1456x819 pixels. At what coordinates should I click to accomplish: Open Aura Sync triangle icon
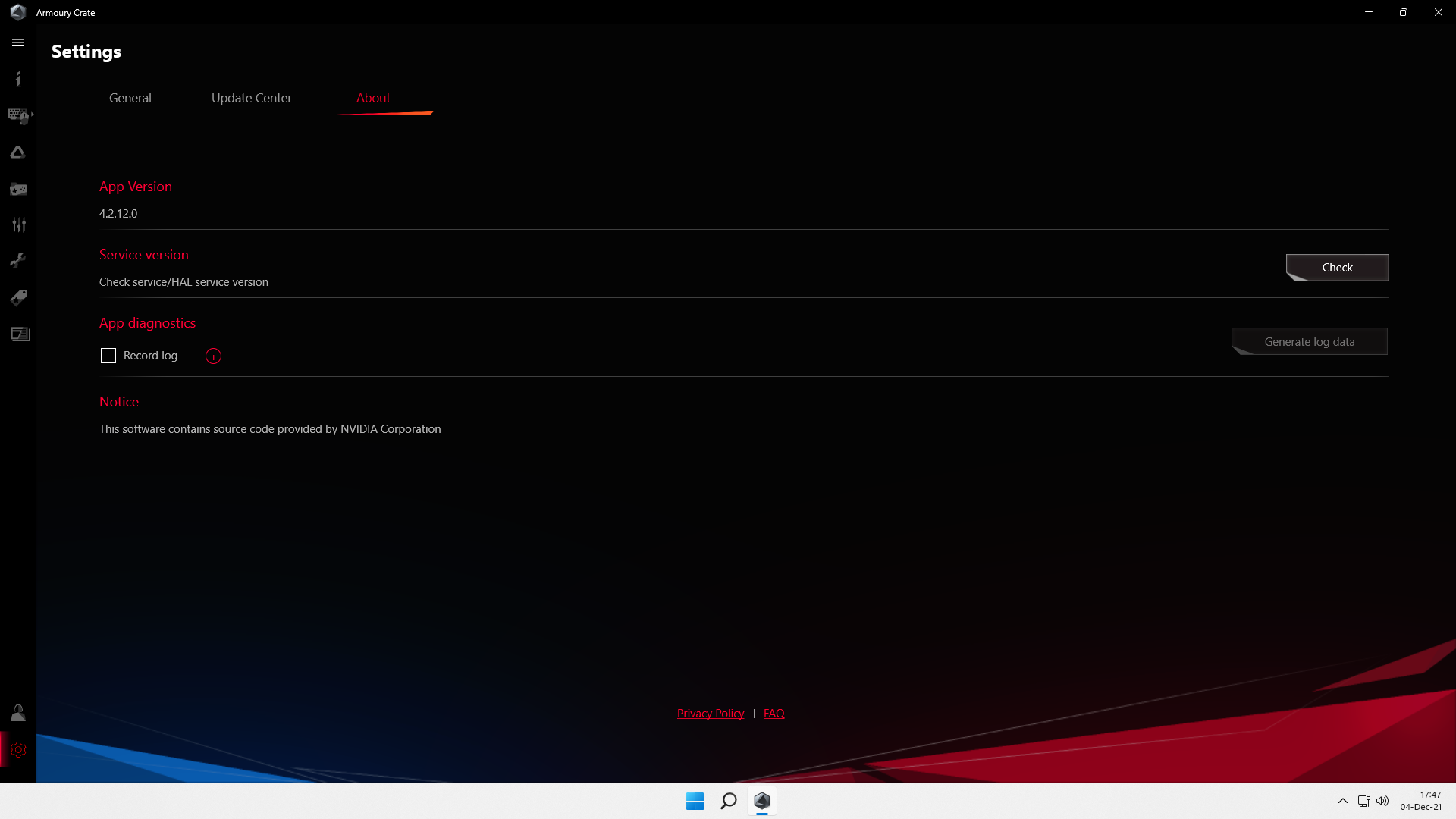click(x=18, y=152)
